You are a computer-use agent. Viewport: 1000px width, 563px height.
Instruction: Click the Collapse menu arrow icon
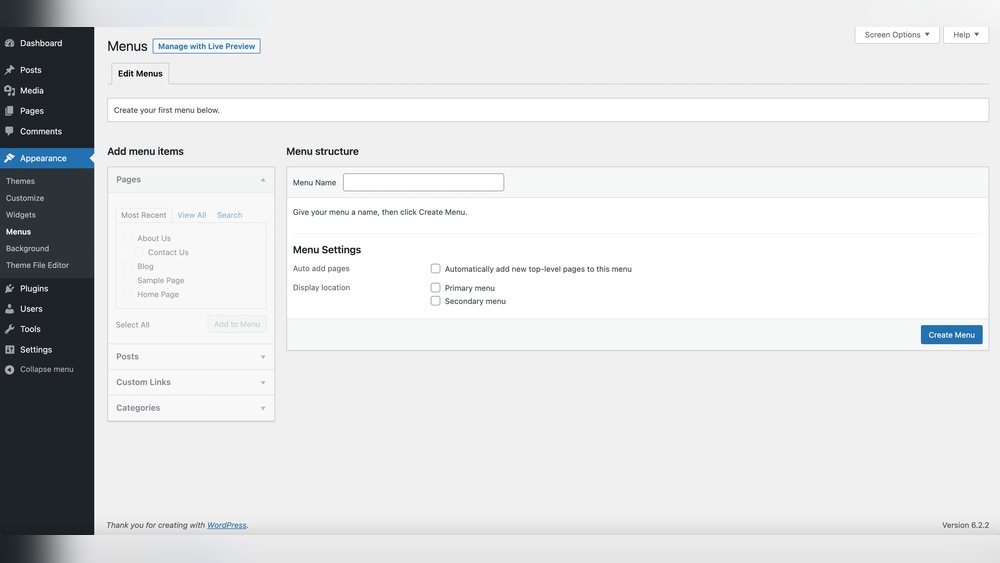(10, 370)
